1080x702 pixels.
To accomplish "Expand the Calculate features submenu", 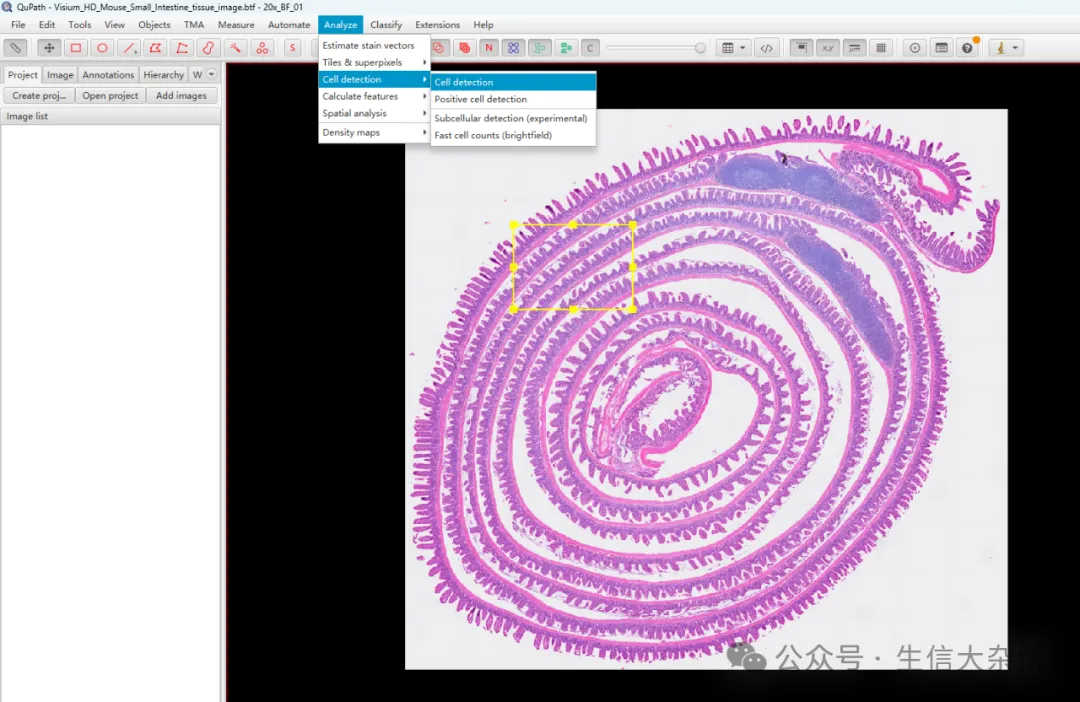I will coord(374,96).
